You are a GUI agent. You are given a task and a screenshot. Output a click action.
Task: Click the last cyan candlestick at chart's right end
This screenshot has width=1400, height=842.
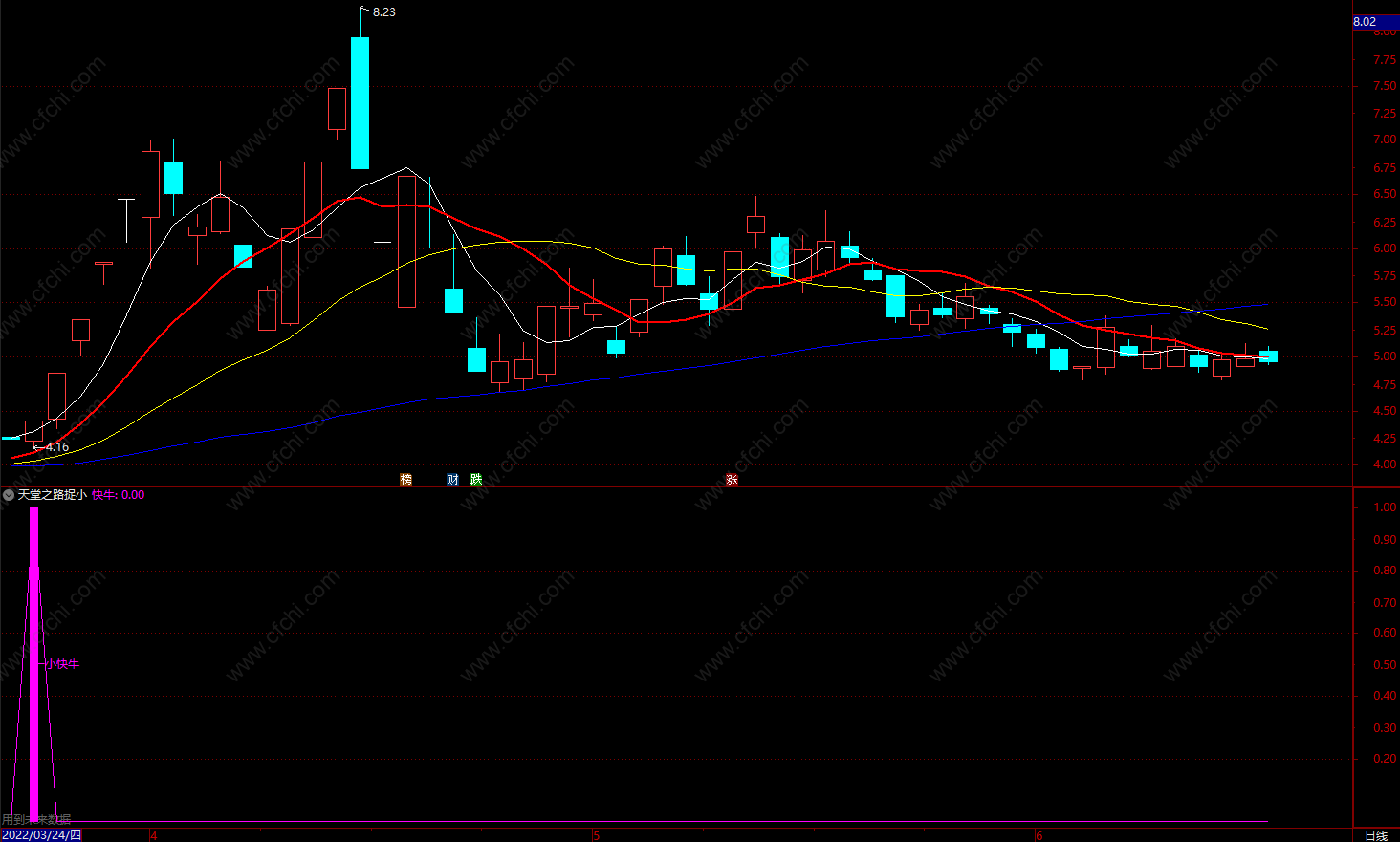coord(1268,356)
